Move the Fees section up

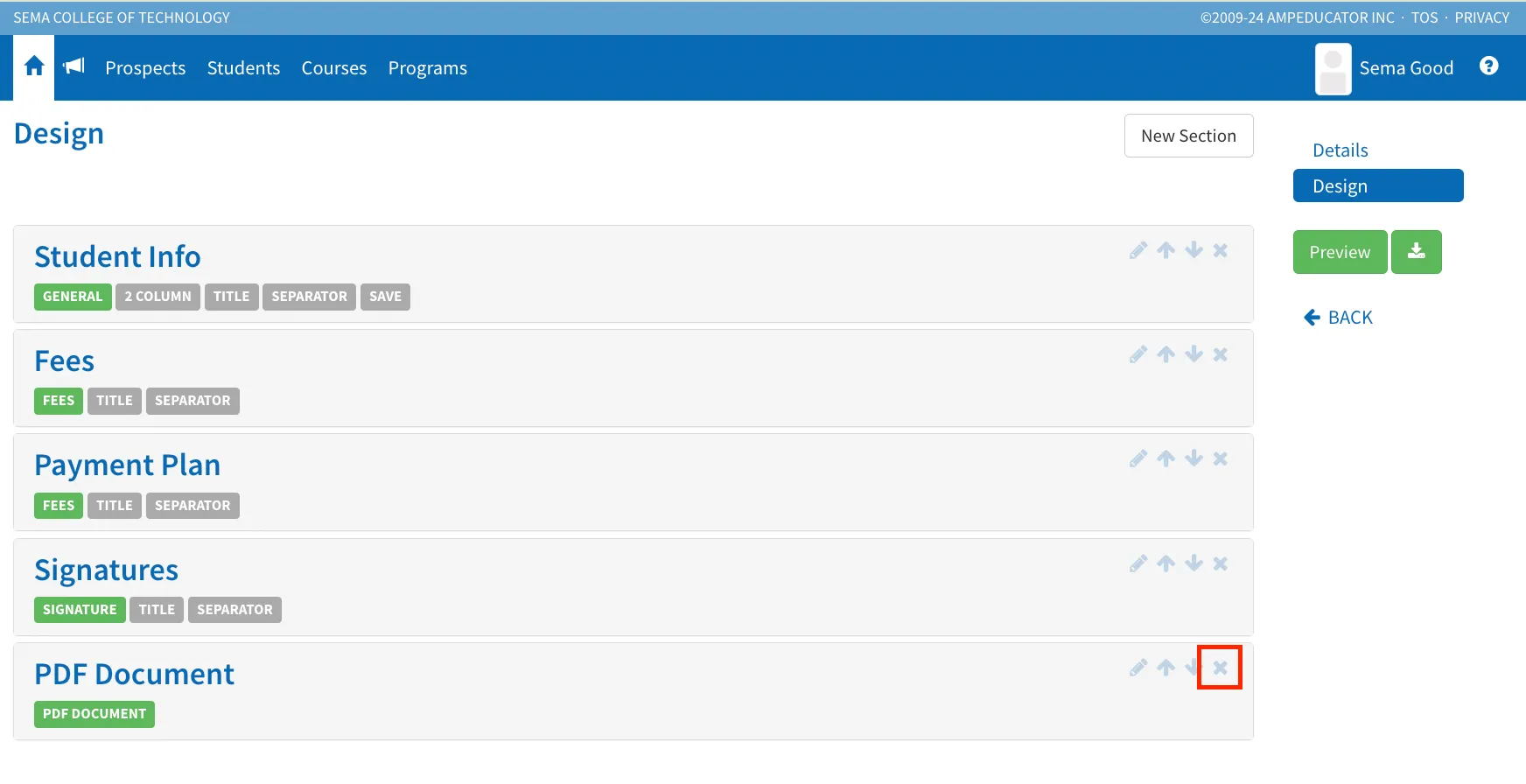point(1165,354)
